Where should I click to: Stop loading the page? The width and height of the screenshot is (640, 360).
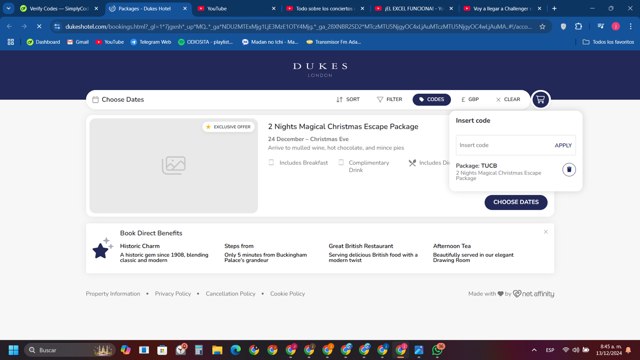pos(39,27)
